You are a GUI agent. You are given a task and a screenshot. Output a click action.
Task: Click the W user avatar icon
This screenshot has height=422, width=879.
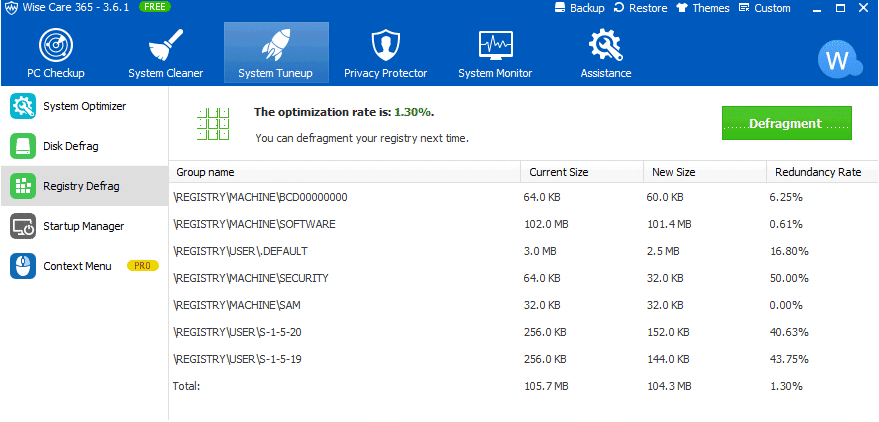click(x=839, y=60)
